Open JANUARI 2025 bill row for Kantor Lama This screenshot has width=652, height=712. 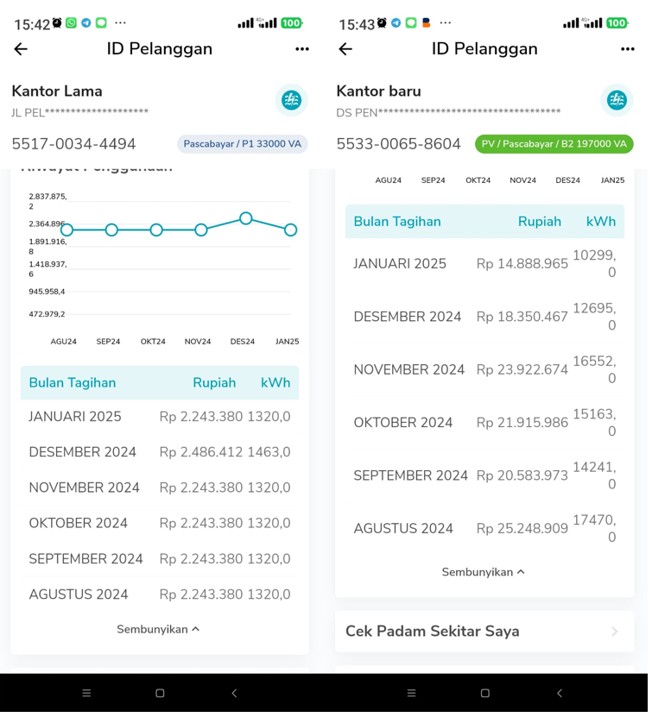point(159,416)
